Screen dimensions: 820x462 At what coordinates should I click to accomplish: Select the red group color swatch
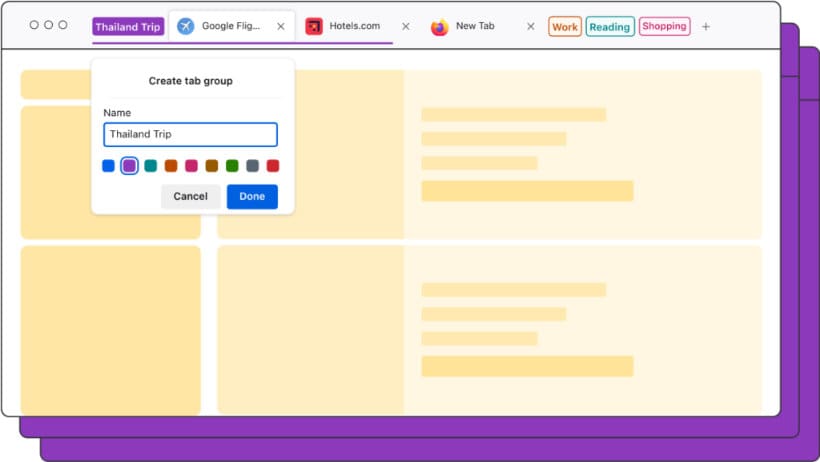(x=273, y=166)
